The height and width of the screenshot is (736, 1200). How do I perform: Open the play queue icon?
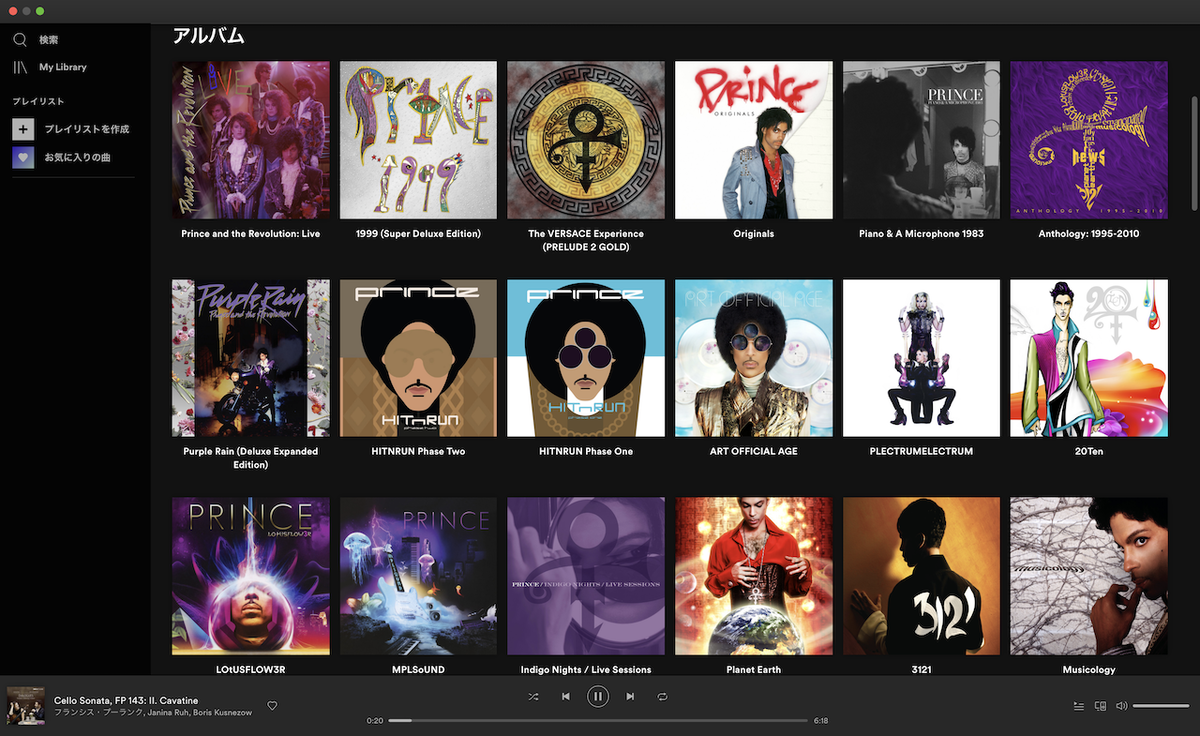1079,706
